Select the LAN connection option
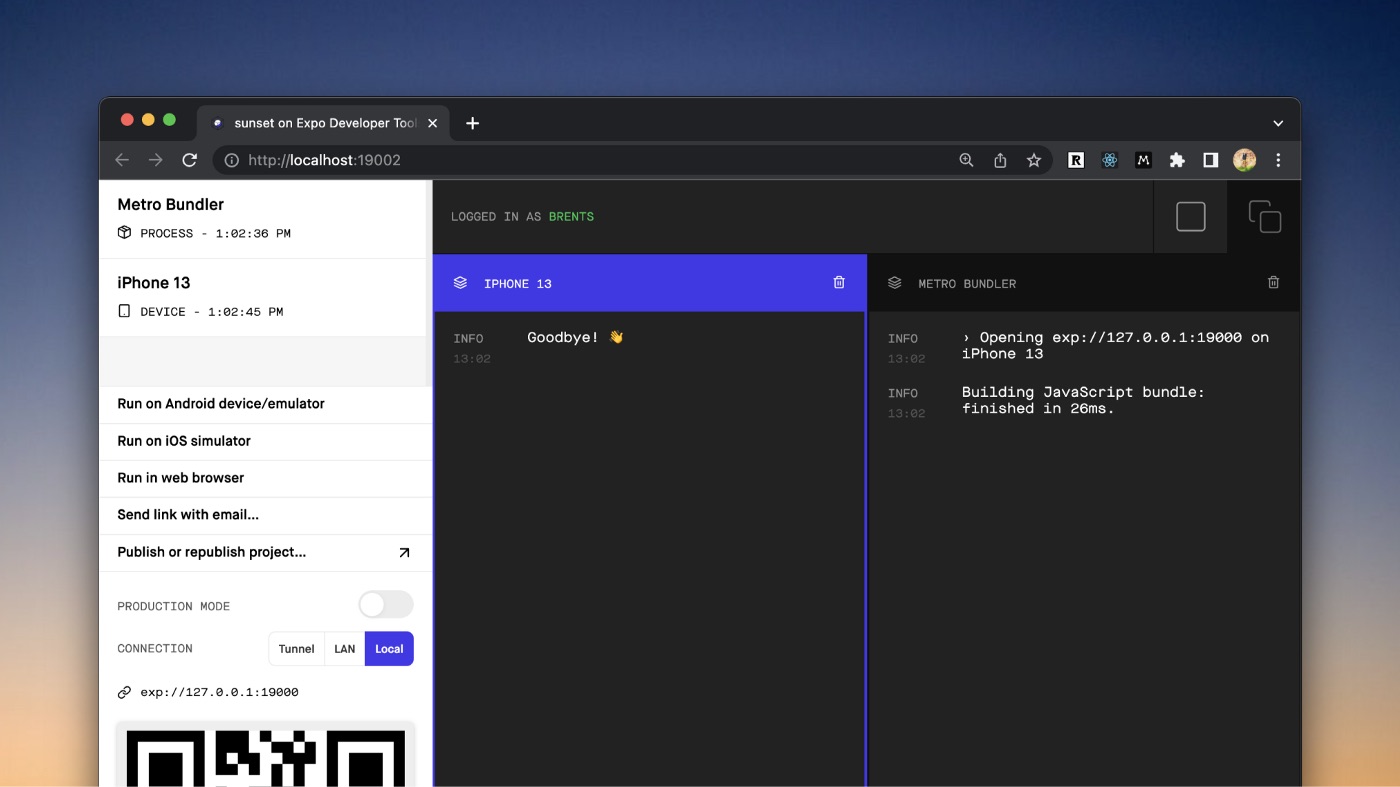Screen dimensions: 1400x787 pos(345,649)
